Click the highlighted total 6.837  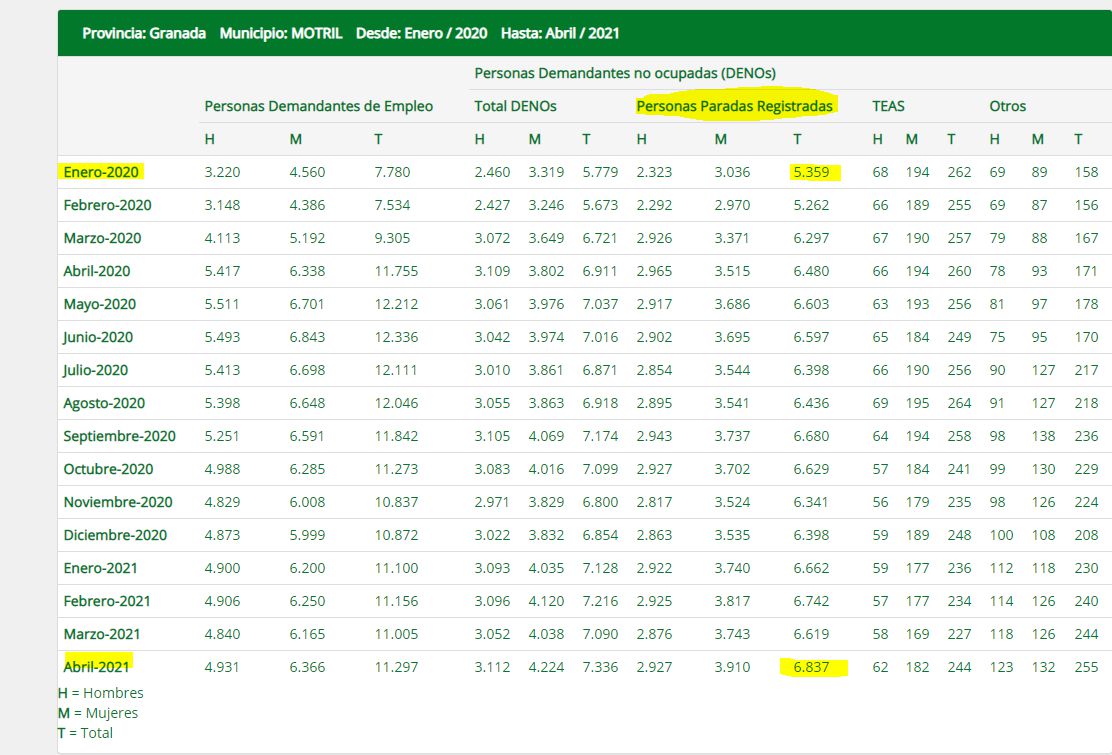pyautogui.click(x=811, y=667)
